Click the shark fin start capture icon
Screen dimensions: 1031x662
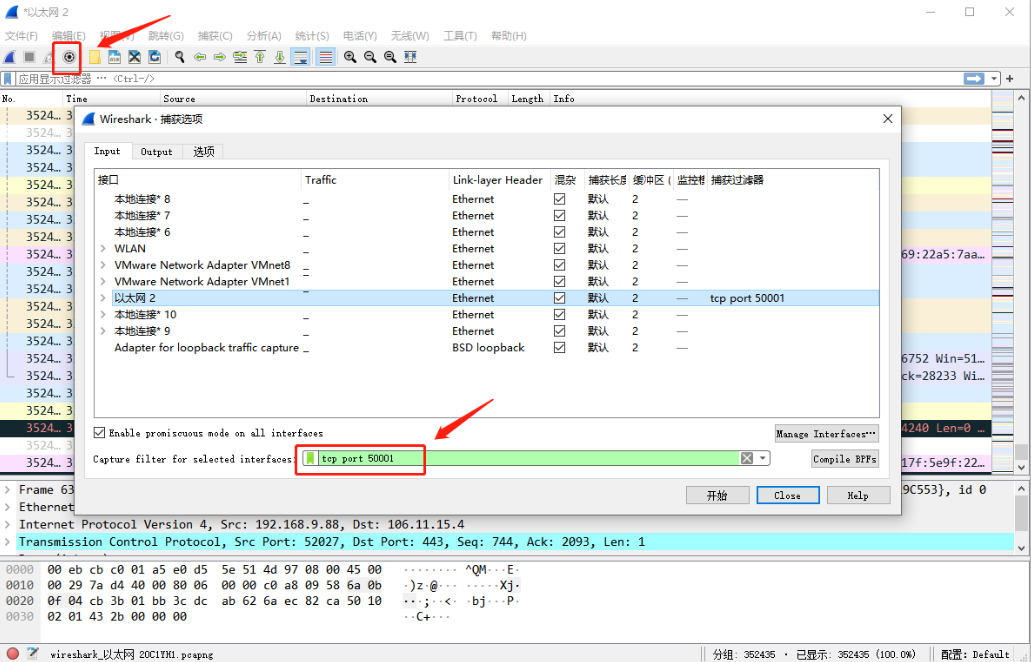(x=10, y=57)
